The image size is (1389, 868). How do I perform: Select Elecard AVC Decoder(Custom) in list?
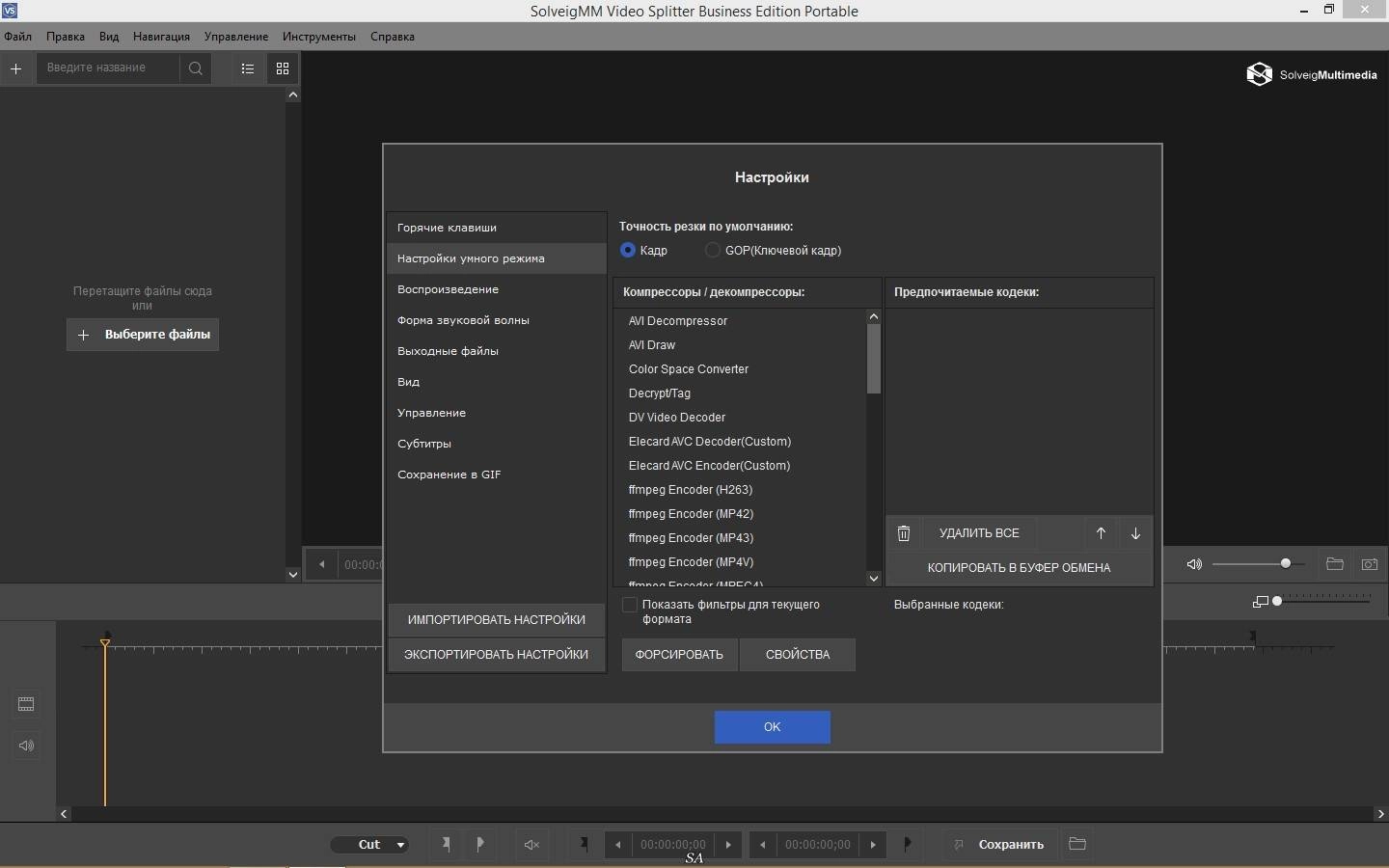tap(740, 442)
